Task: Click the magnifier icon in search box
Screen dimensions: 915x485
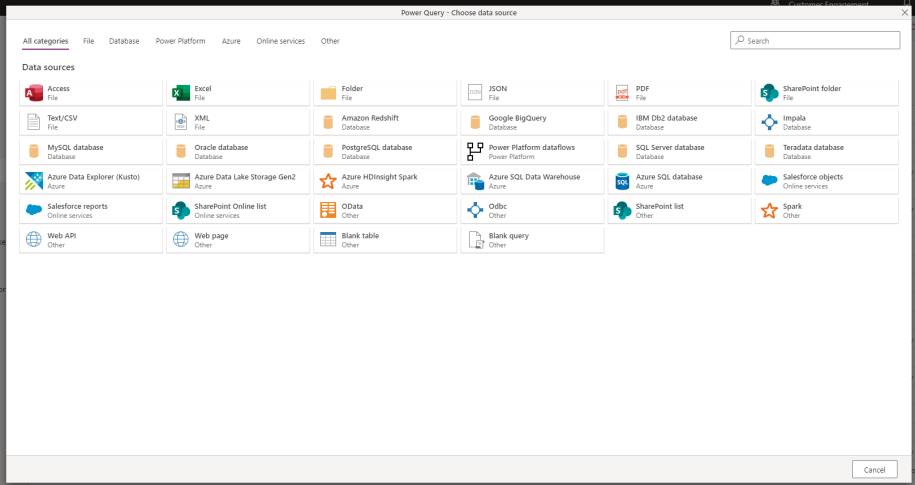Action: 740,40
